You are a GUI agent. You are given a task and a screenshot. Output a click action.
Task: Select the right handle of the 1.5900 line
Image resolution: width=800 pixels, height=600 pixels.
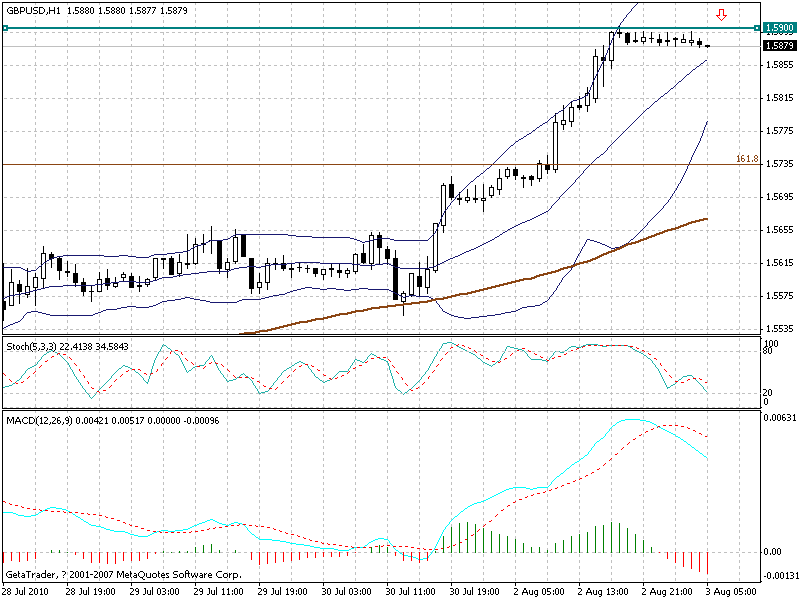757,28
